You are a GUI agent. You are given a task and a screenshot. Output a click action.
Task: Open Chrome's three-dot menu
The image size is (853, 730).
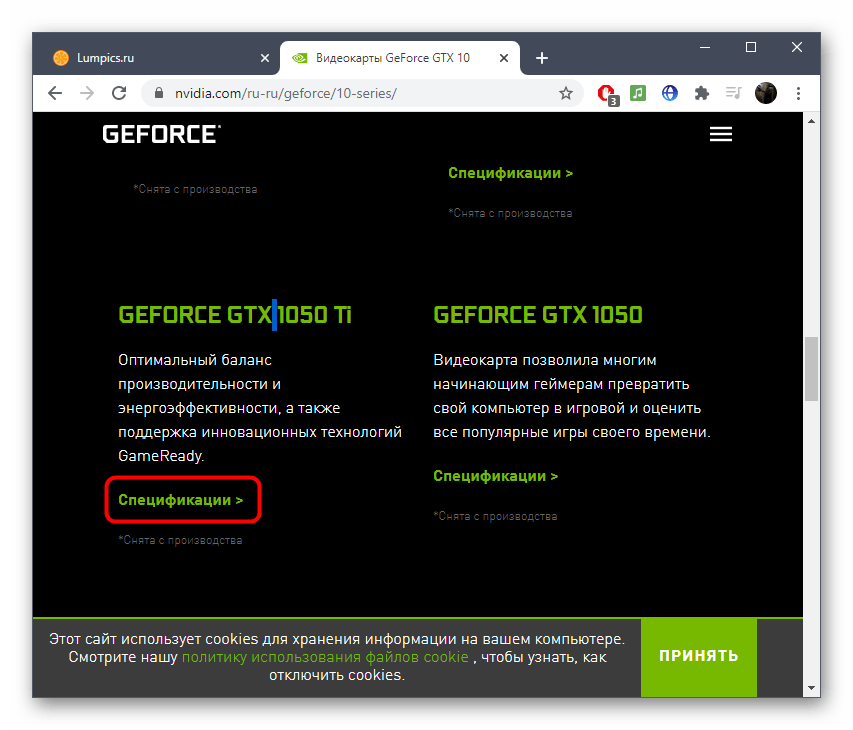point(799,94)
